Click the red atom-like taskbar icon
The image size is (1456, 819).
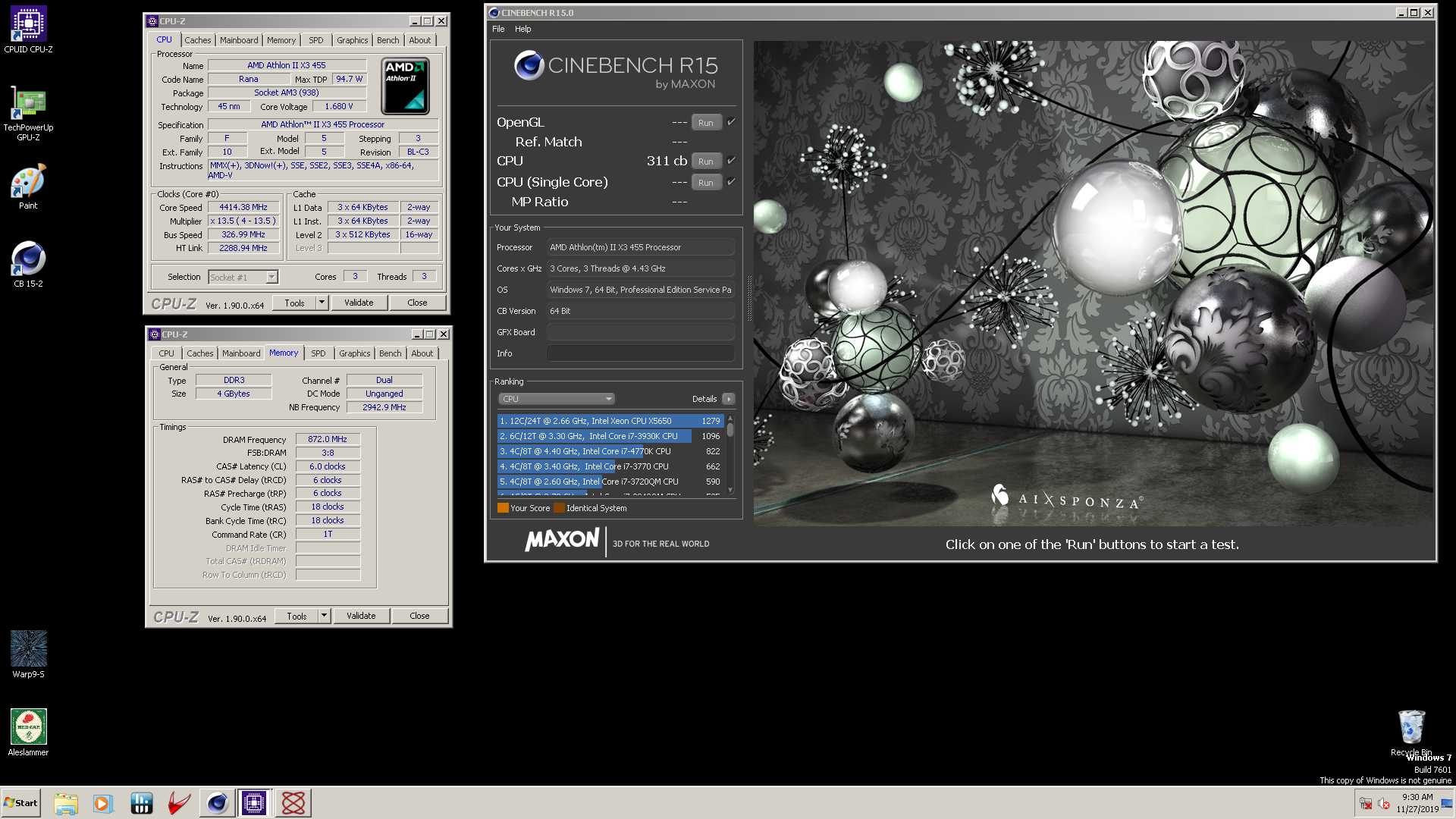pos(293,803)
